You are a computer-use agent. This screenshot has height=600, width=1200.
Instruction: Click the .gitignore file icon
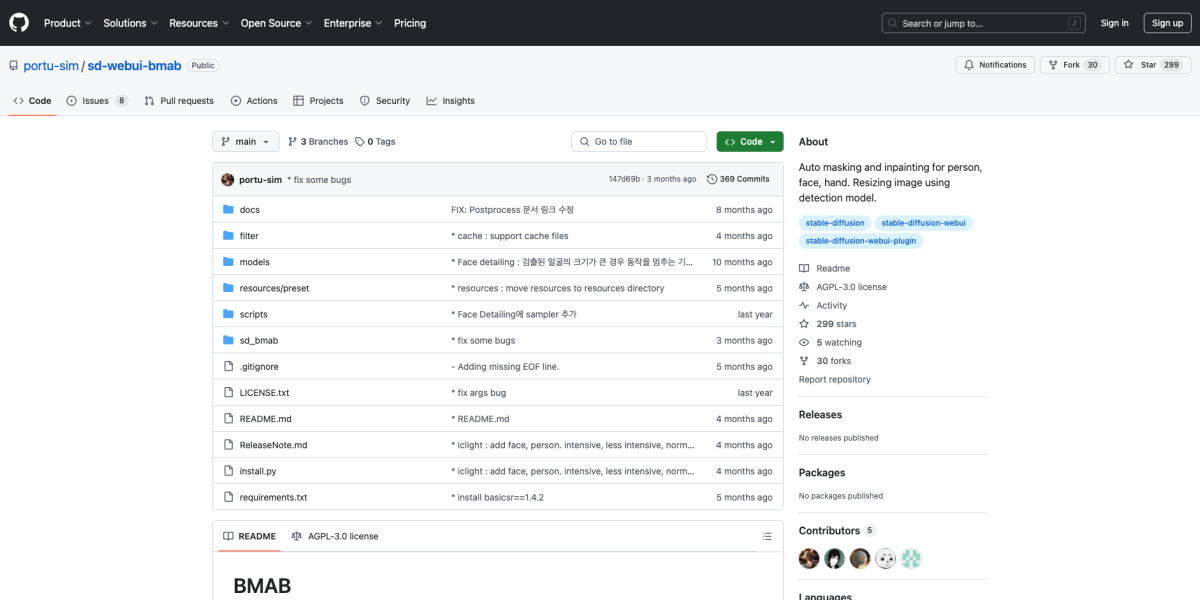(x=228, y=367)
